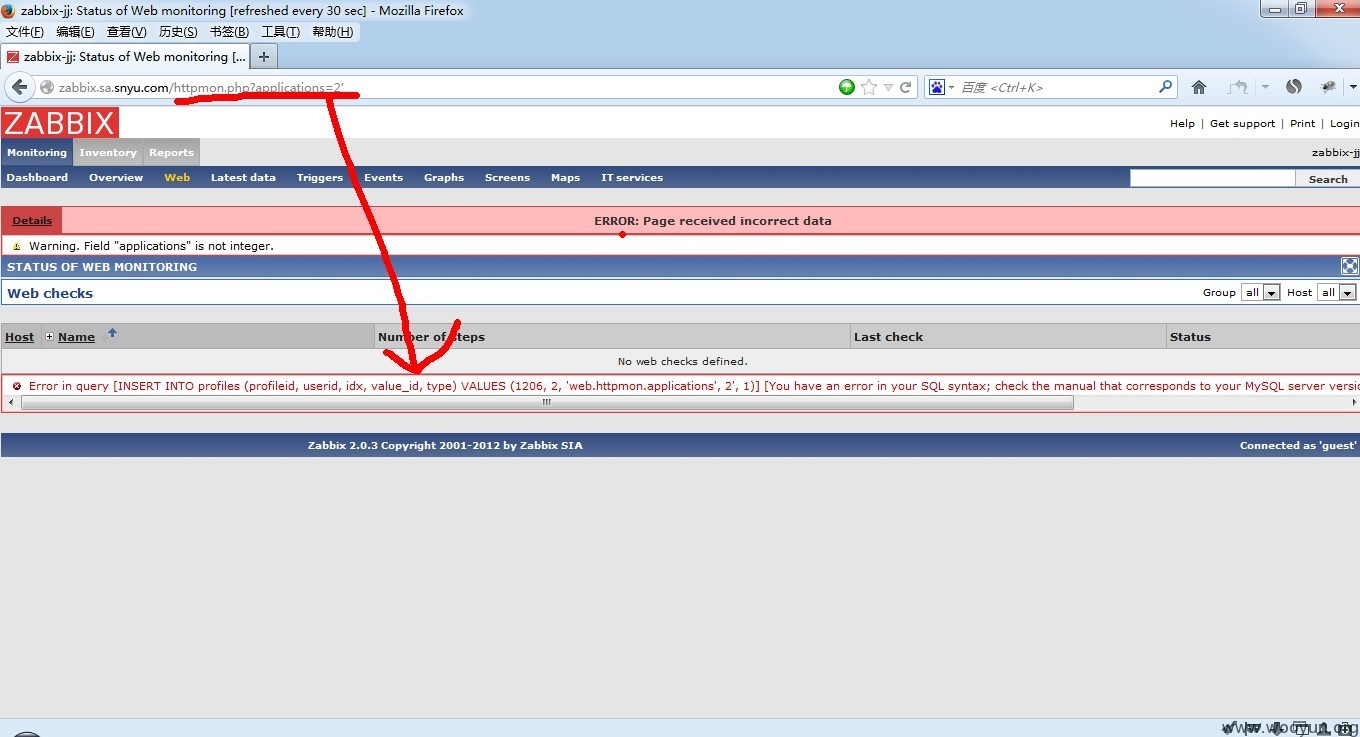This screenshot has height=737, width=1360.
Task: Open the Latest data submenu item
Action: 243,178
